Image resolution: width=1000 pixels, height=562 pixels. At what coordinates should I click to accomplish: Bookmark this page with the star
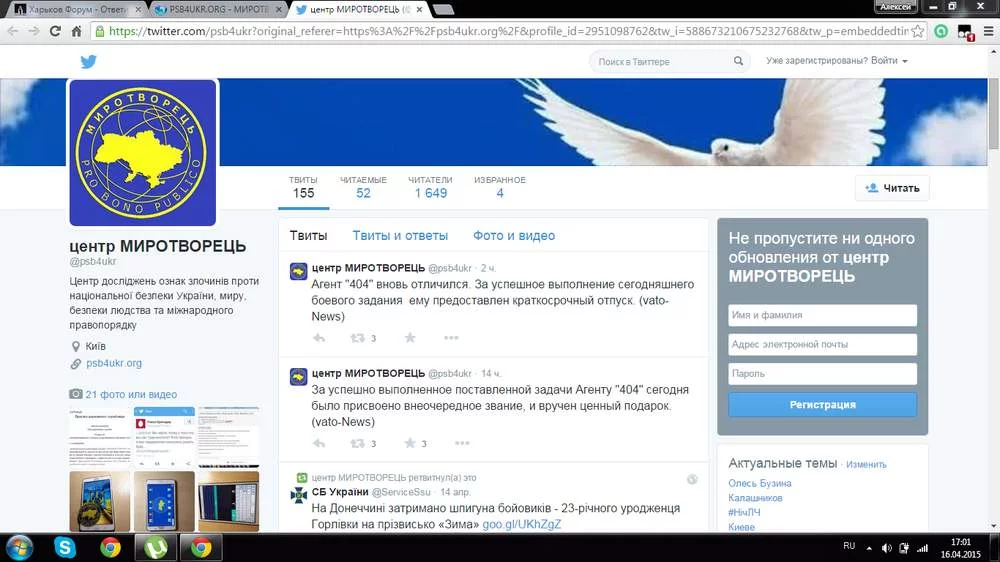coord(917,31)
